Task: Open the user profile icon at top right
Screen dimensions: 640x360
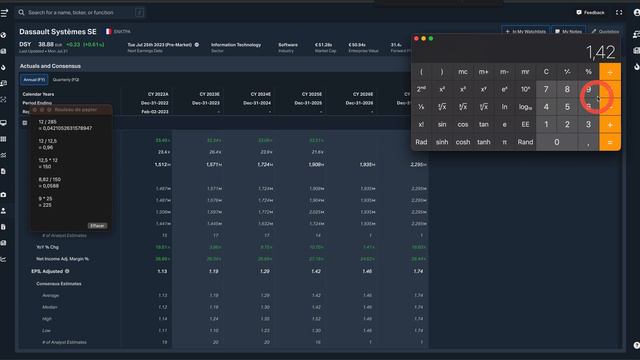Action: pos(636,13)
